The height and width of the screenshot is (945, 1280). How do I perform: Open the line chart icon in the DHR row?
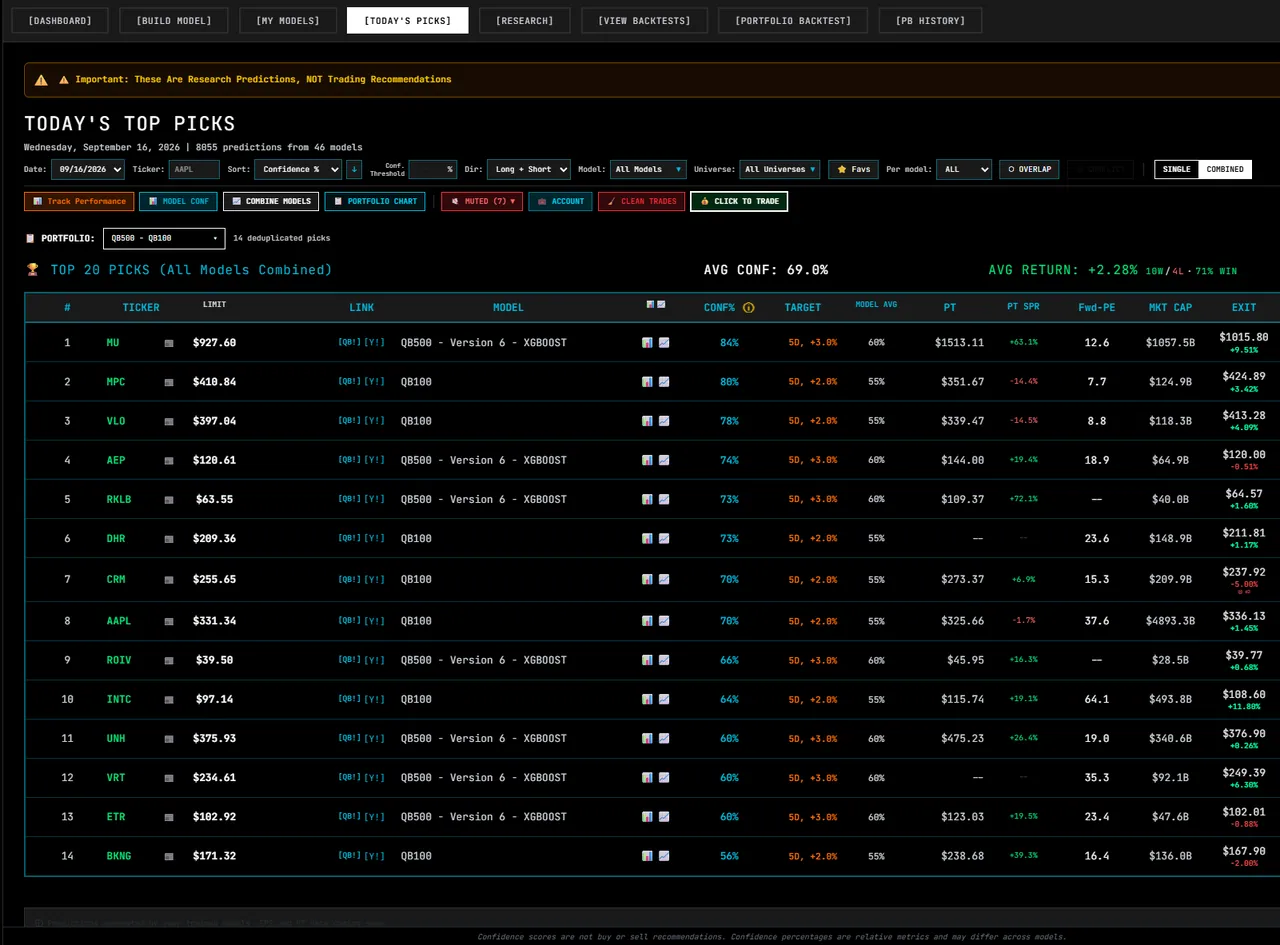tap(664, 538)
